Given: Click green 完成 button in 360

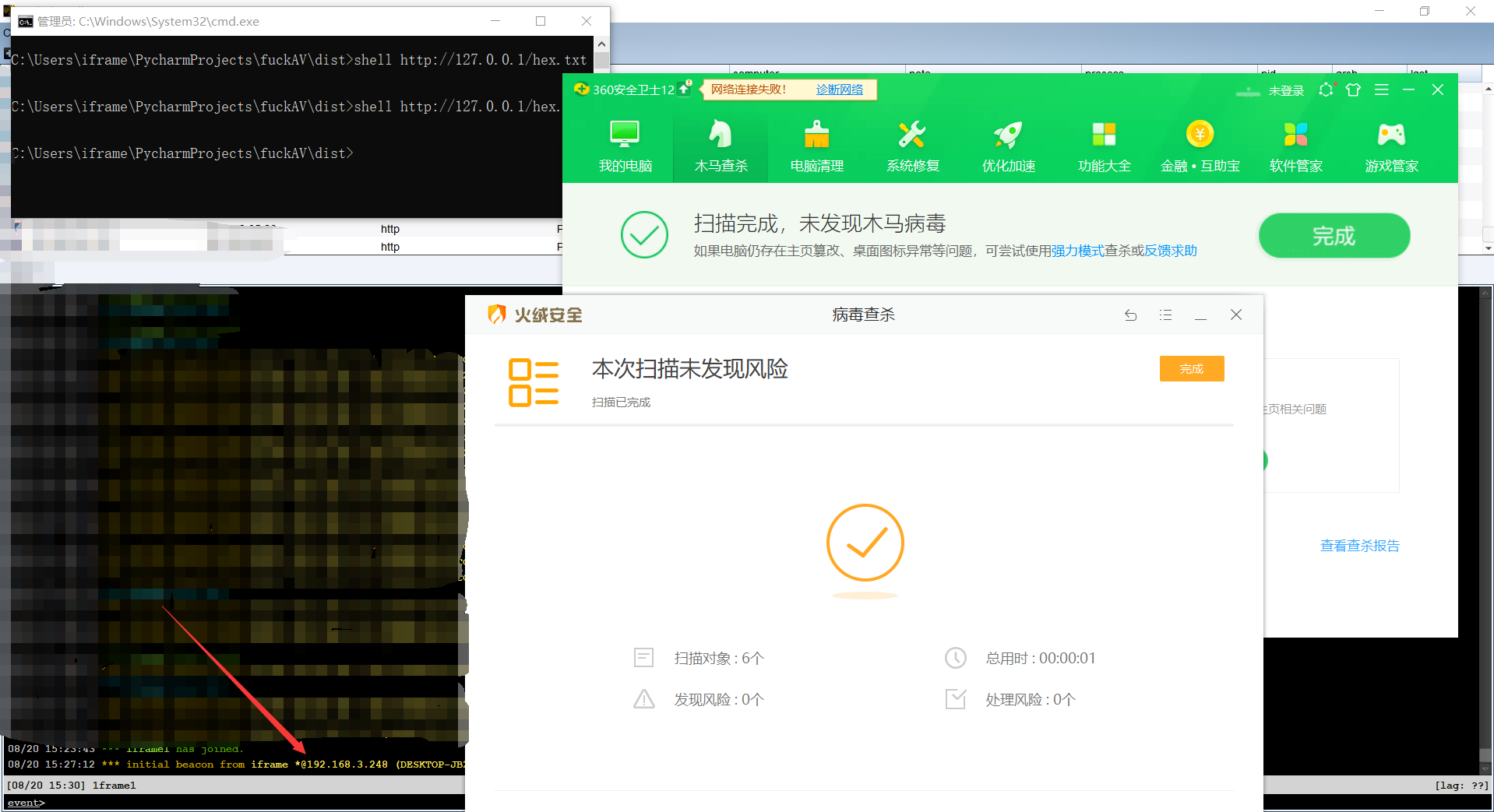Looking at the screenshot, I should click(x=1334, y=235).
